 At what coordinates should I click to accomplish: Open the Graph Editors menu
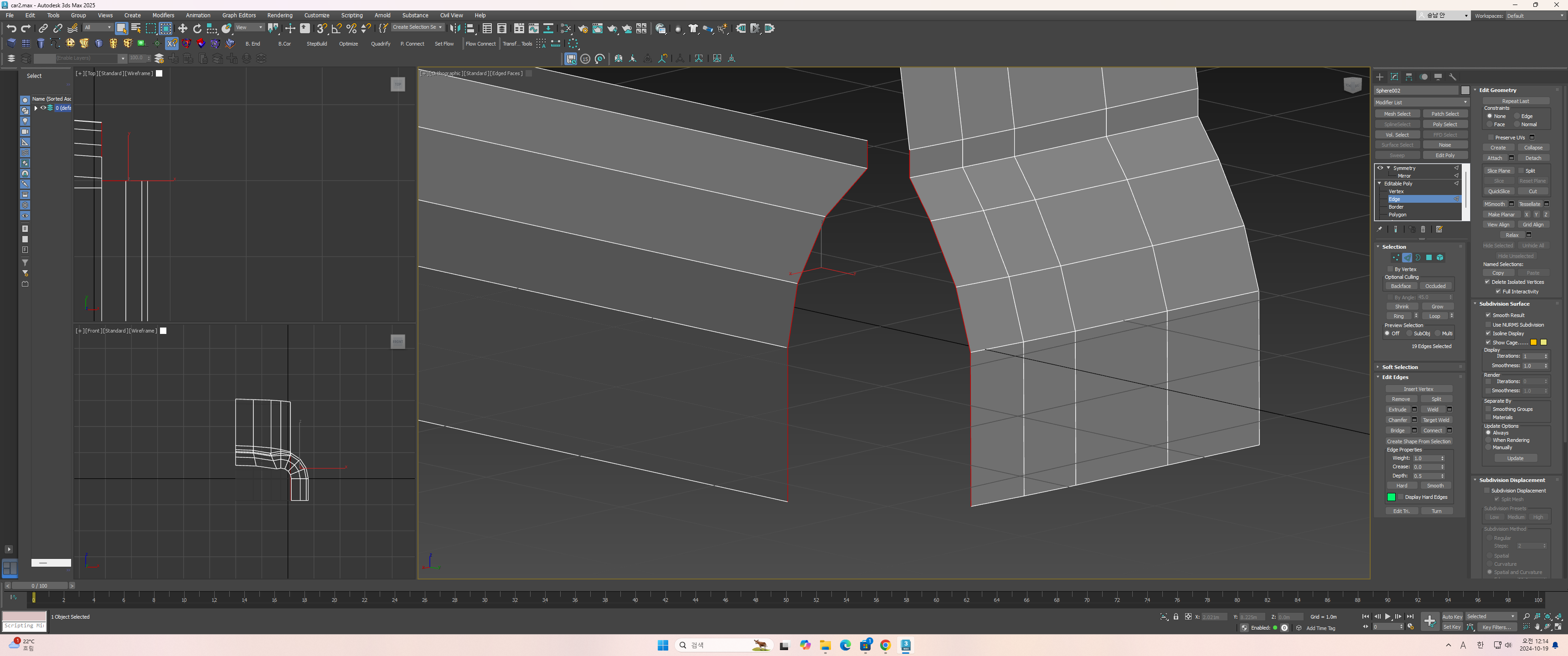(x=238, y=15)
